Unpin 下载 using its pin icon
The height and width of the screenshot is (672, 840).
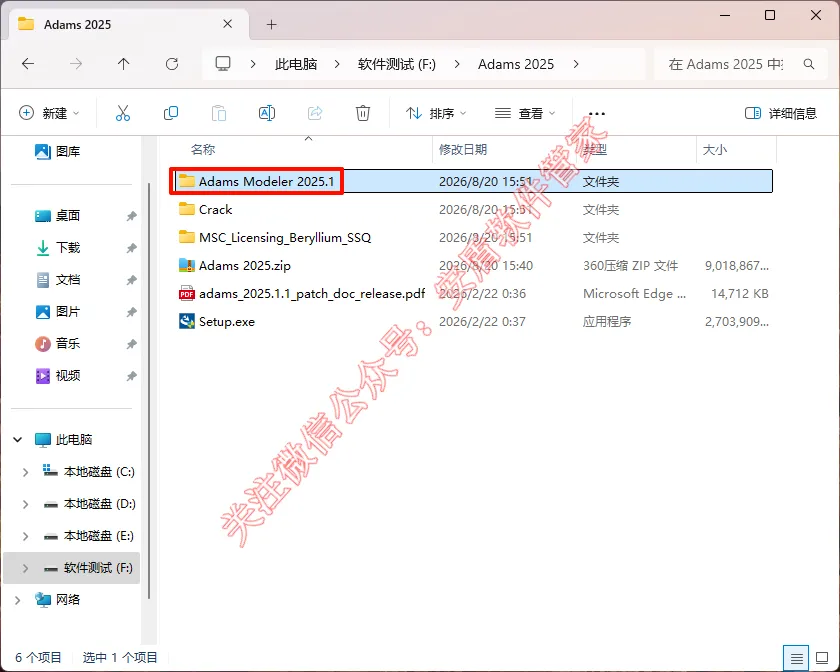click(131, 248)
